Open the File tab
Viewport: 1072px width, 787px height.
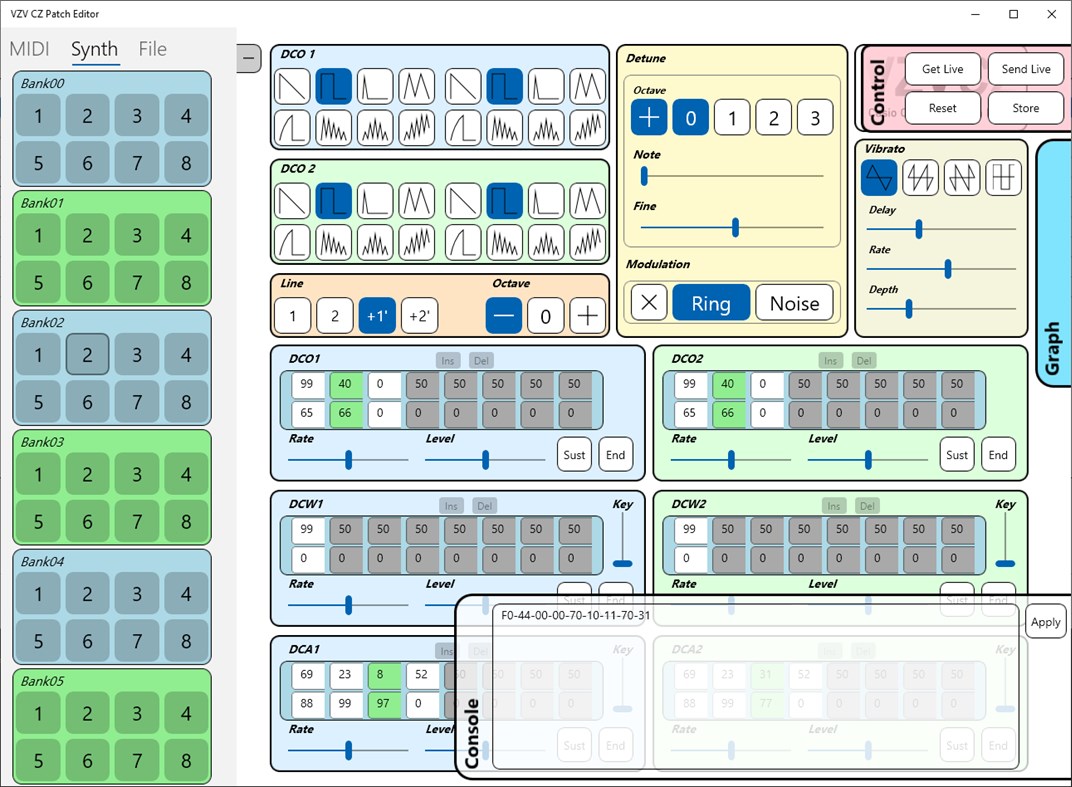pyautogui.click(x=152, y=48)
